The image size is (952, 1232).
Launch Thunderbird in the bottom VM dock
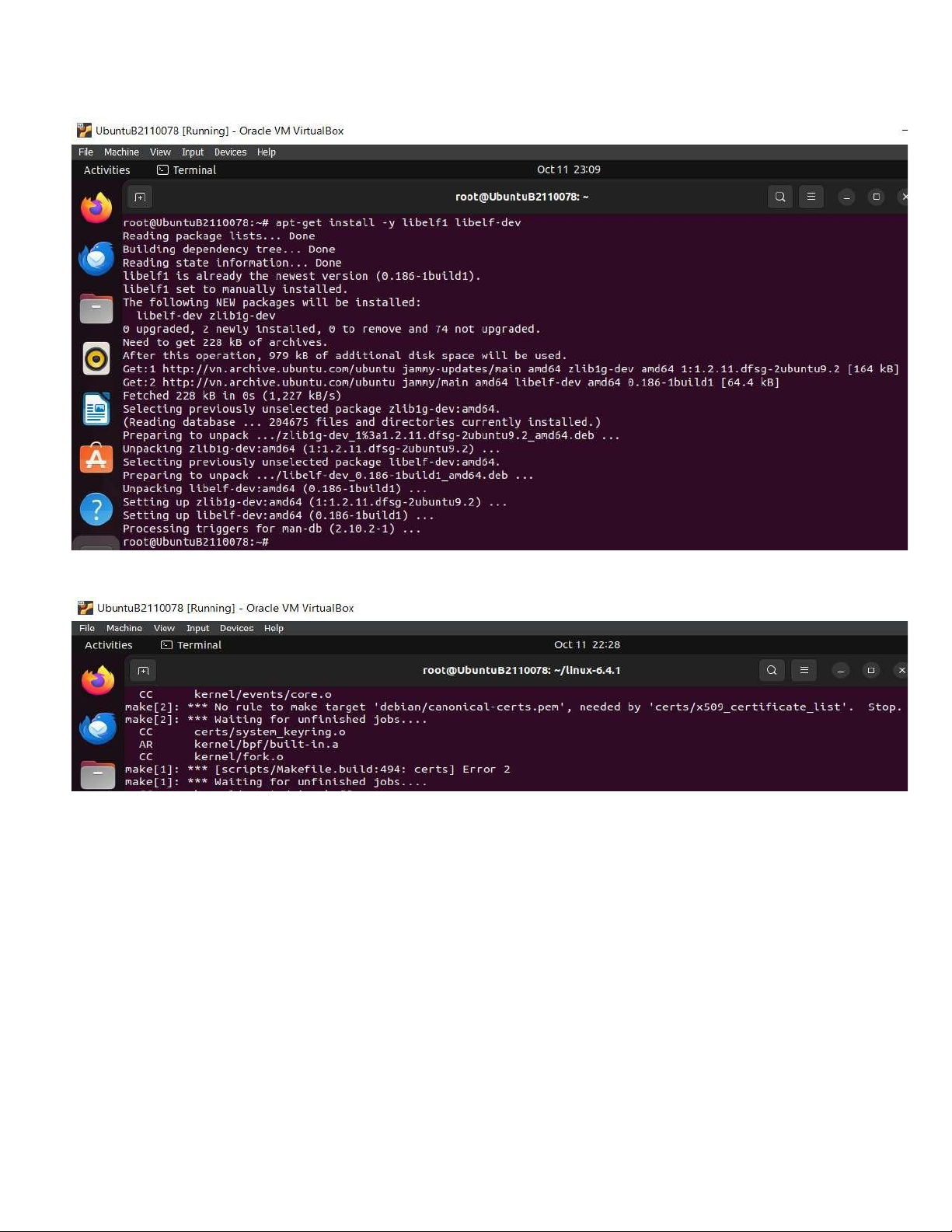[x=98, y=728]
